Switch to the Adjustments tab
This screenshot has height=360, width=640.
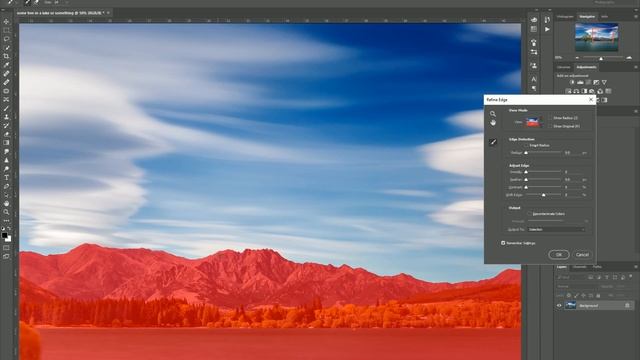click(586, 67)
